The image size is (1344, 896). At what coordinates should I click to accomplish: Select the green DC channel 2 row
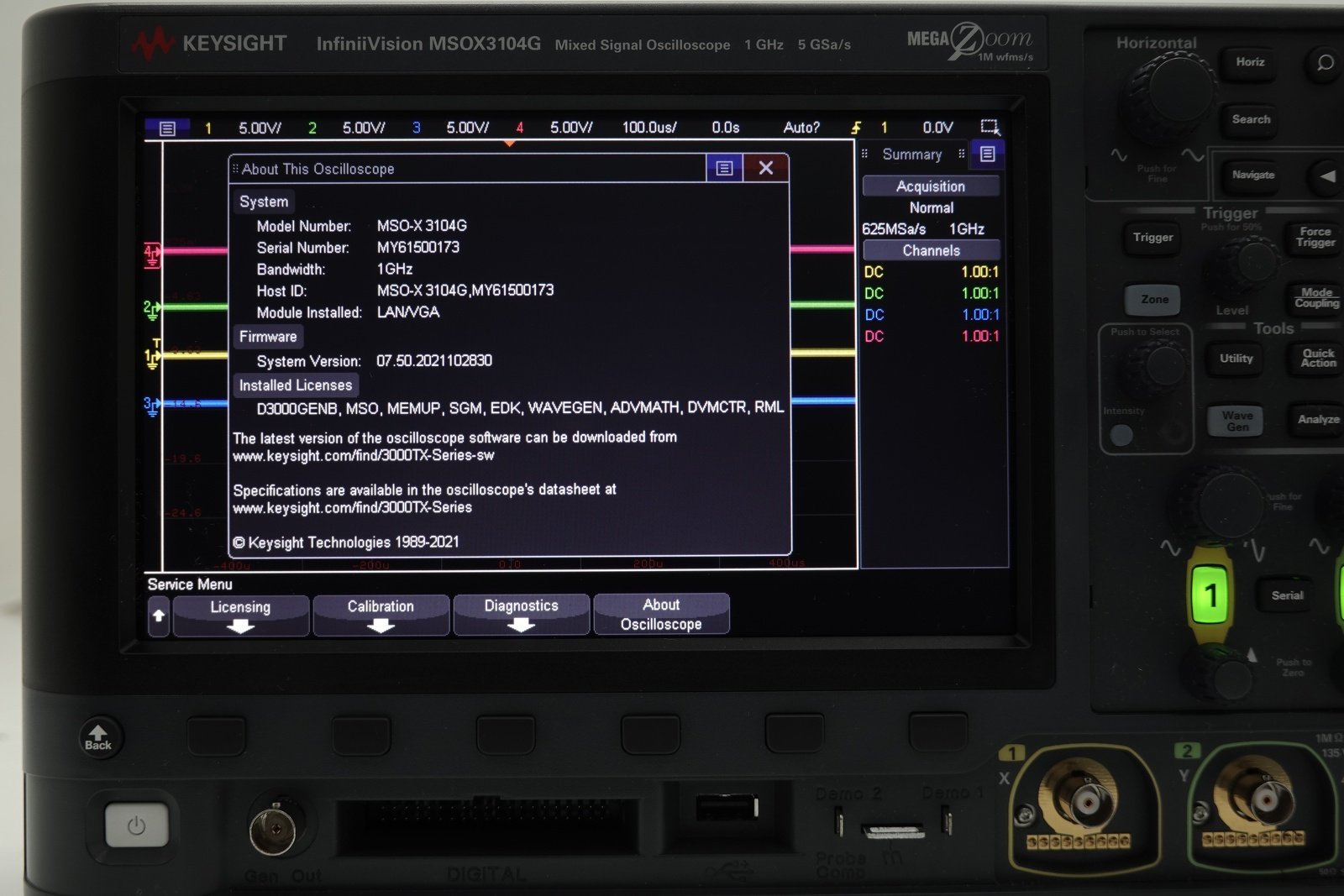[932, 293]
